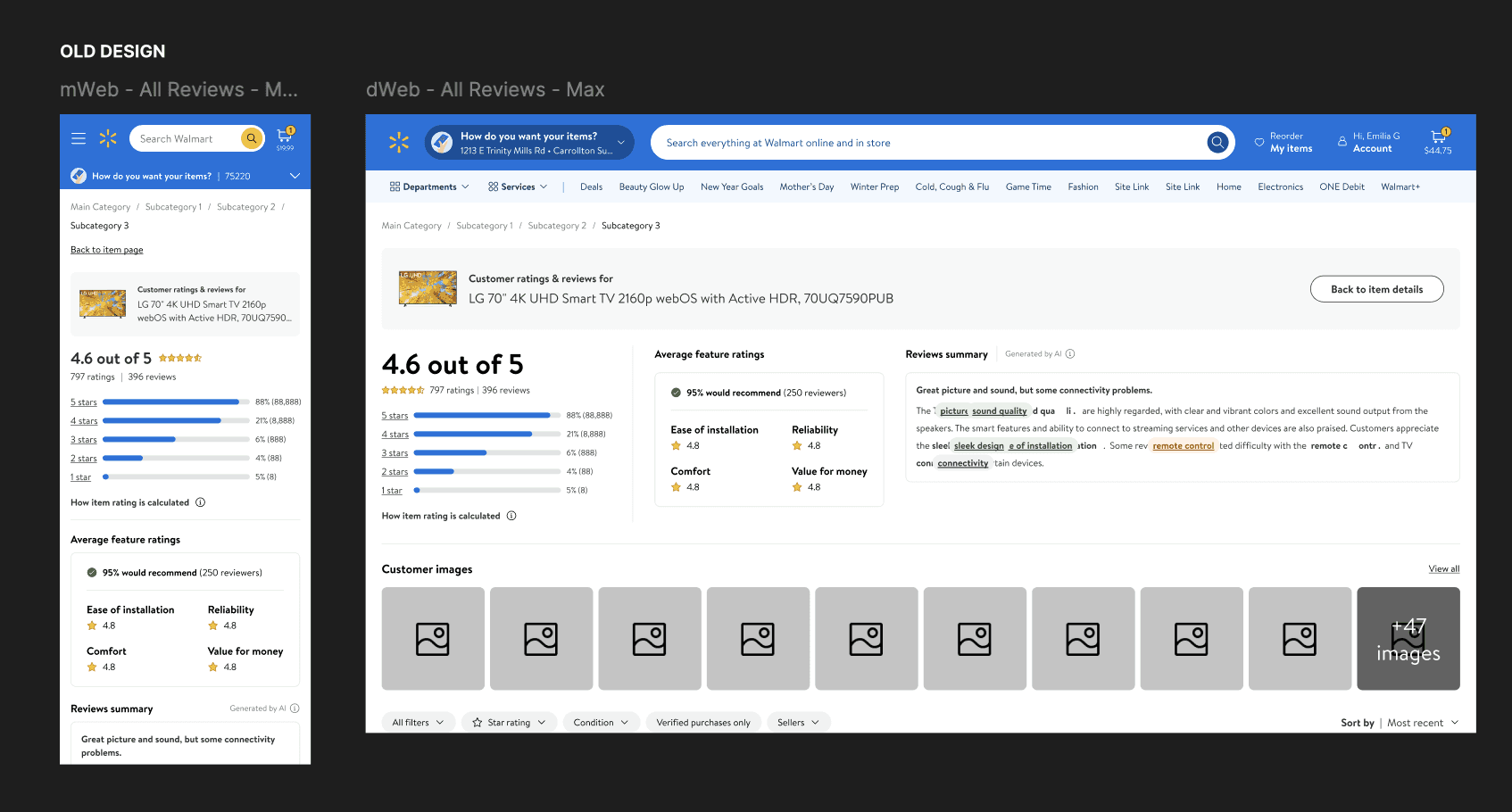The width and height of the screenshot is (1512, 812).
Task: Click 'View all' customer images link
Action: click(x=1444, y=568)
